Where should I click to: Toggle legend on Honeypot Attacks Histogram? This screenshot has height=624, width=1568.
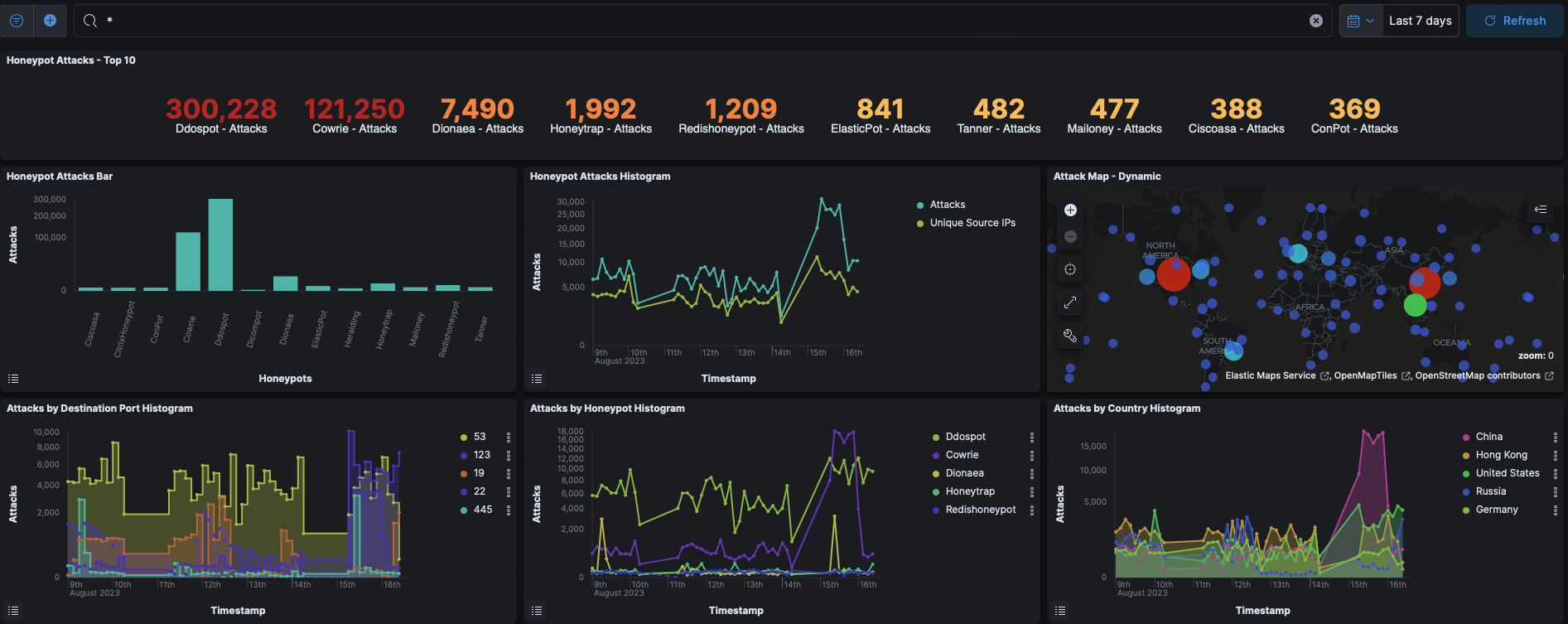537,379
